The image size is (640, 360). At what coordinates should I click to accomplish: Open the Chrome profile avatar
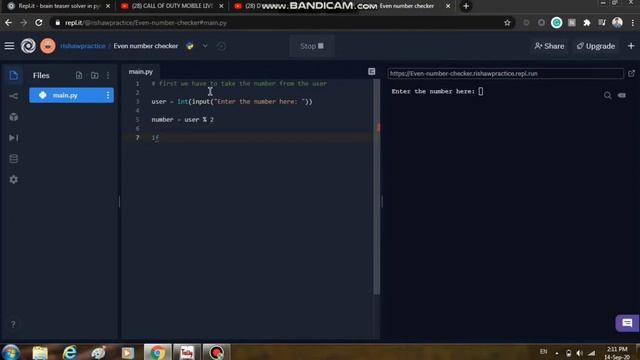[x=617, y=22]
